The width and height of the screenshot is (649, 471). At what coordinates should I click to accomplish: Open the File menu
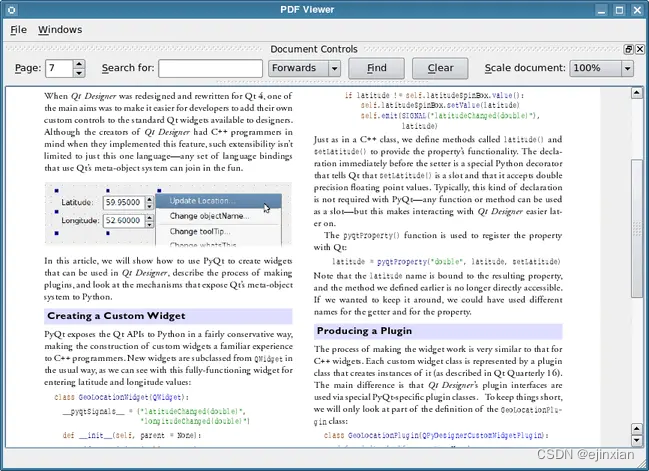pyautogui.click(x=19, y=30)
